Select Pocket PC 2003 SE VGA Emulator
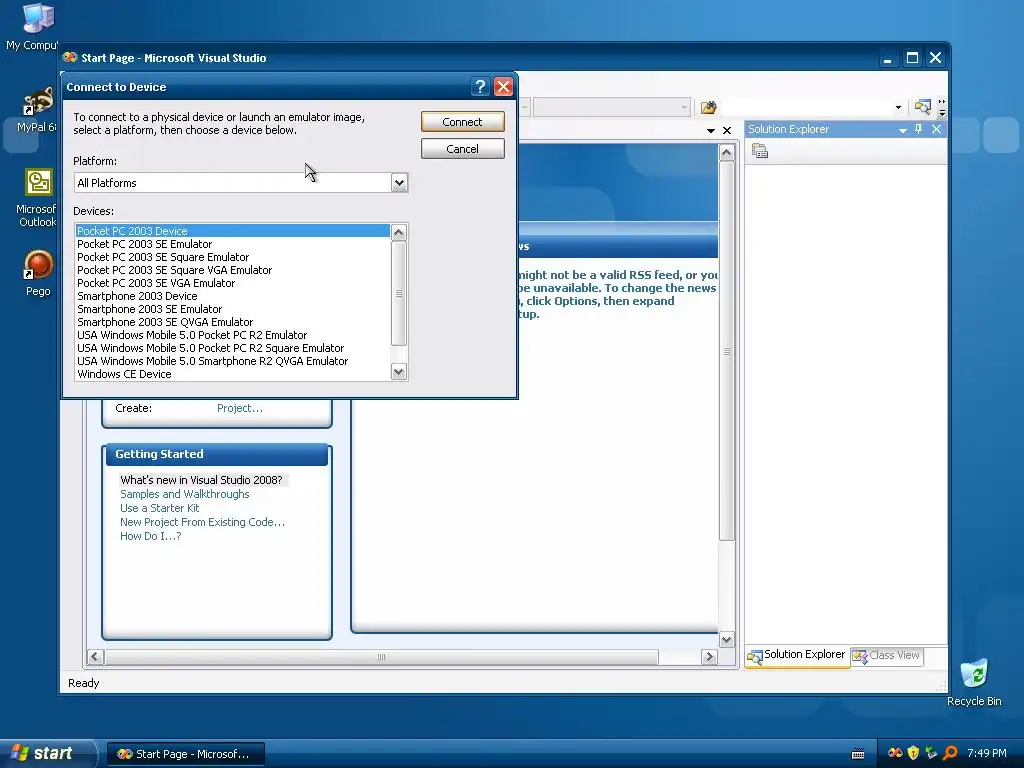 point(233,283)
